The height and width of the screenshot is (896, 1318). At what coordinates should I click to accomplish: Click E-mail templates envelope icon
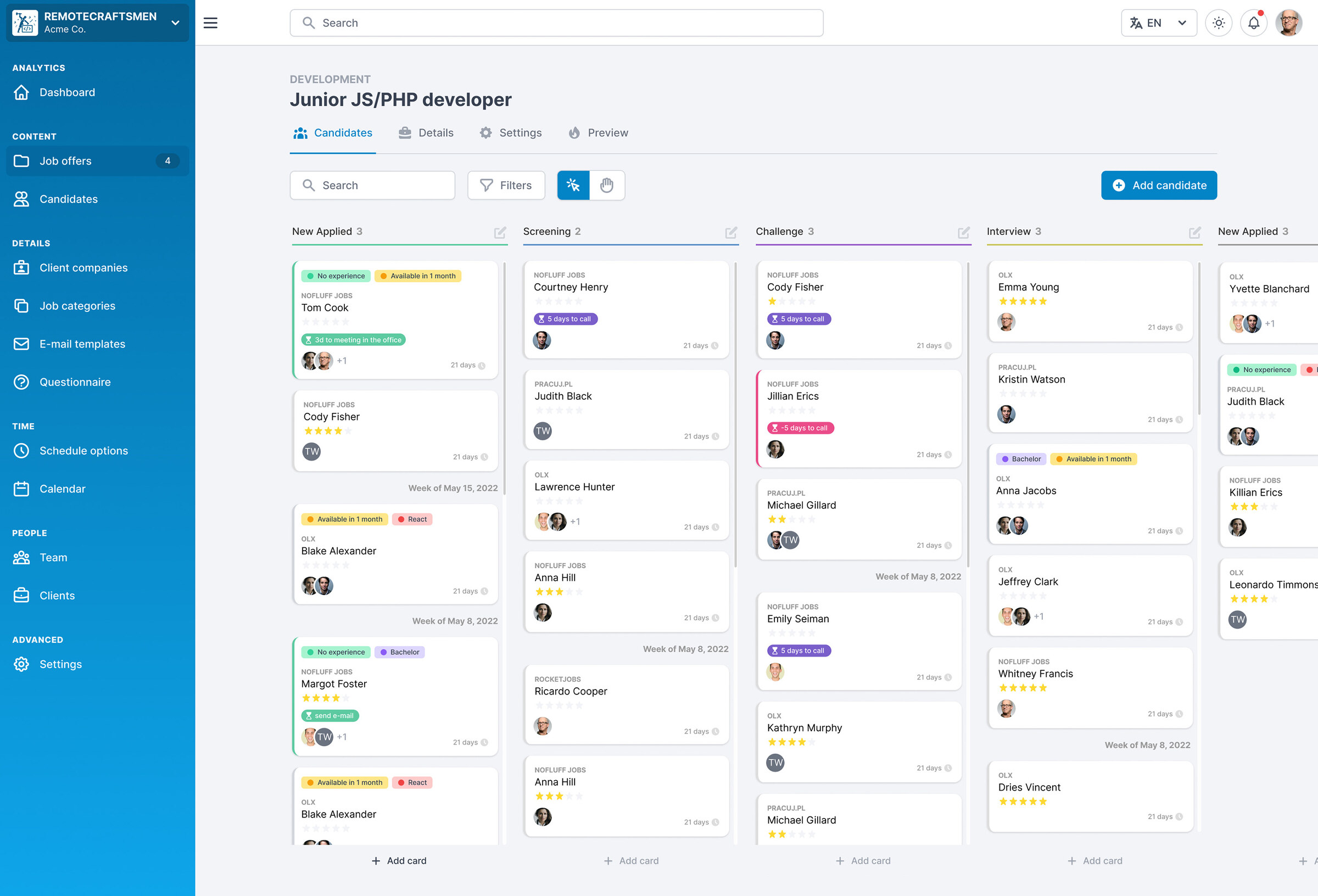pyautogui.click(x=21, y=344)
